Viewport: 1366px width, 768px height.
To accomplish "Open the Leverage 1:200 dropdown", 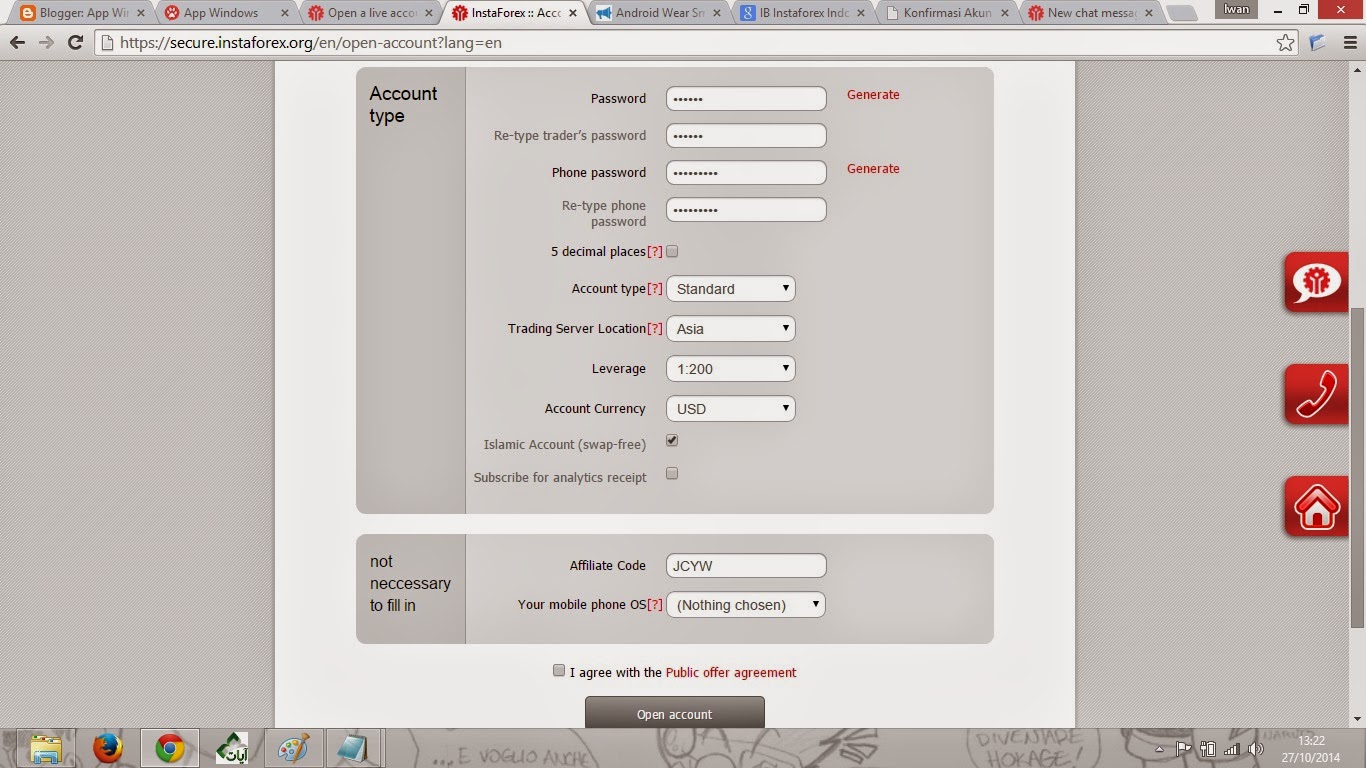I will (x=731, y=369).
